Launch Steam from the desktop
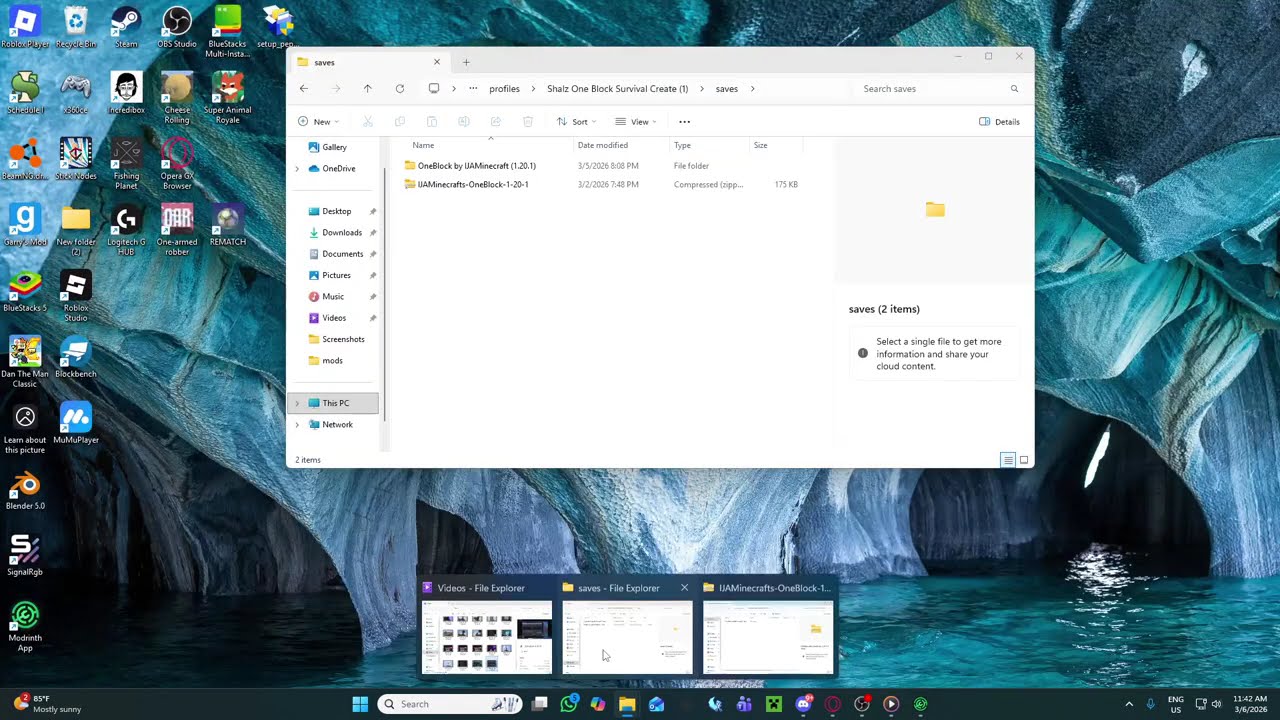This screenshot has height=720, width=1280. click(126, 28)
